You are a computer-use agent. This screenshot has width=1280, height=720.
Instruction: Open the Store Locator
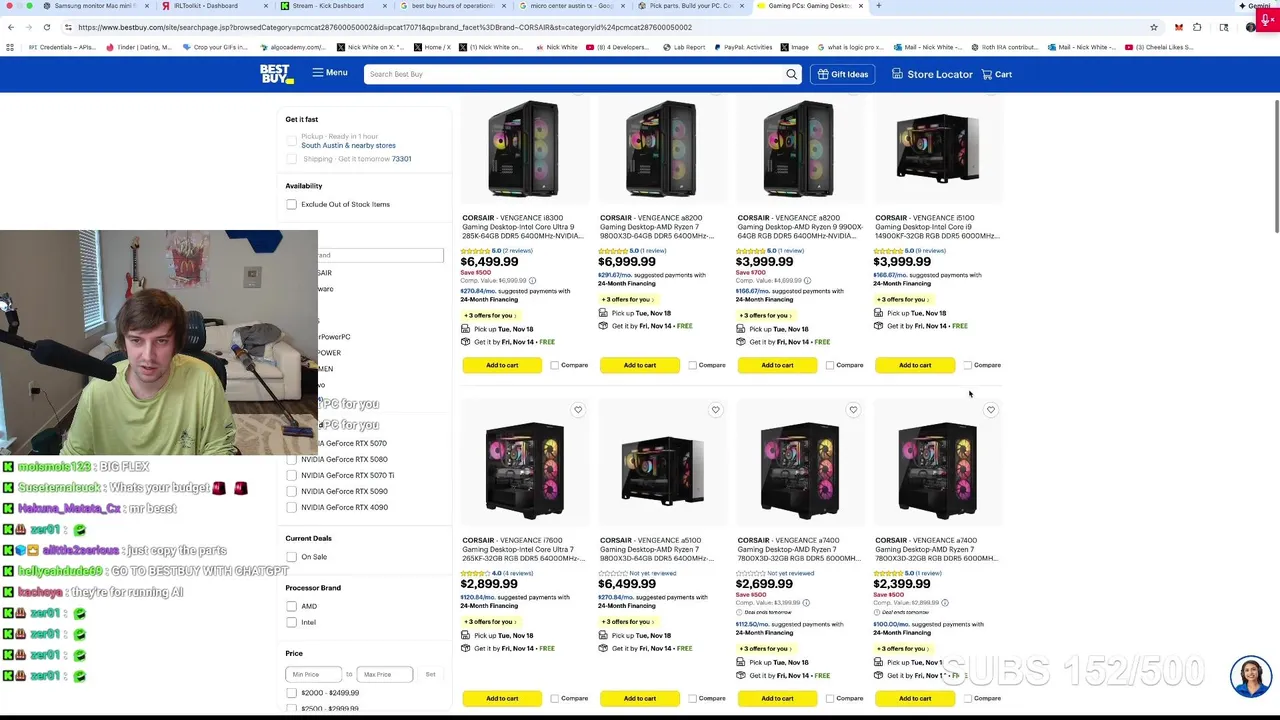[932, 74]
